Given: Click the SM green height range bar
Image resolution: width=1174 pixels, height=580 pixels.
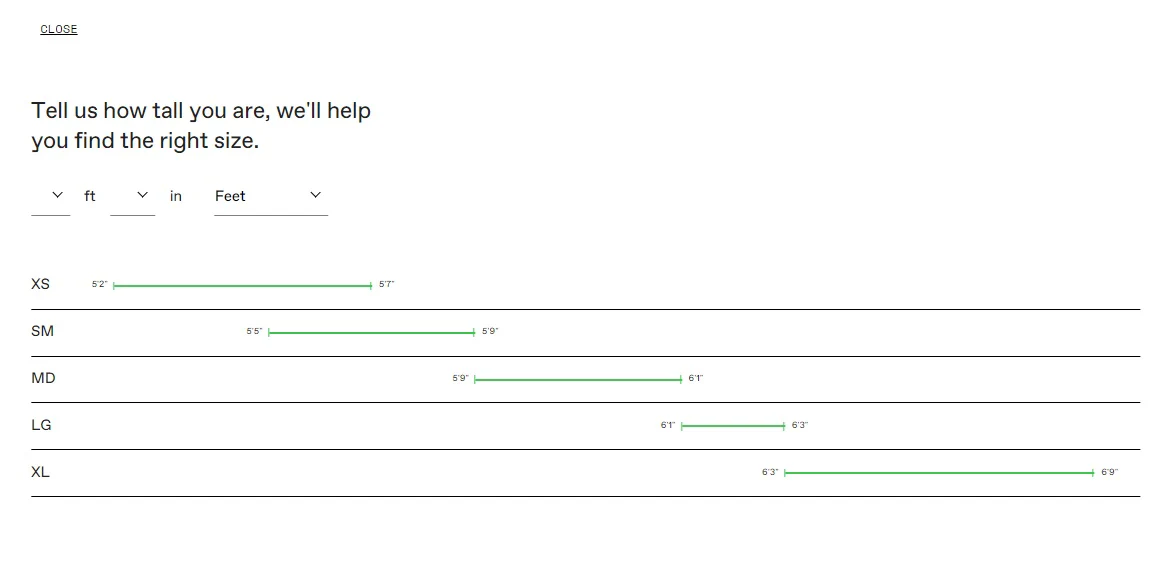Looking at the screenshot, I should pos(371,332).
